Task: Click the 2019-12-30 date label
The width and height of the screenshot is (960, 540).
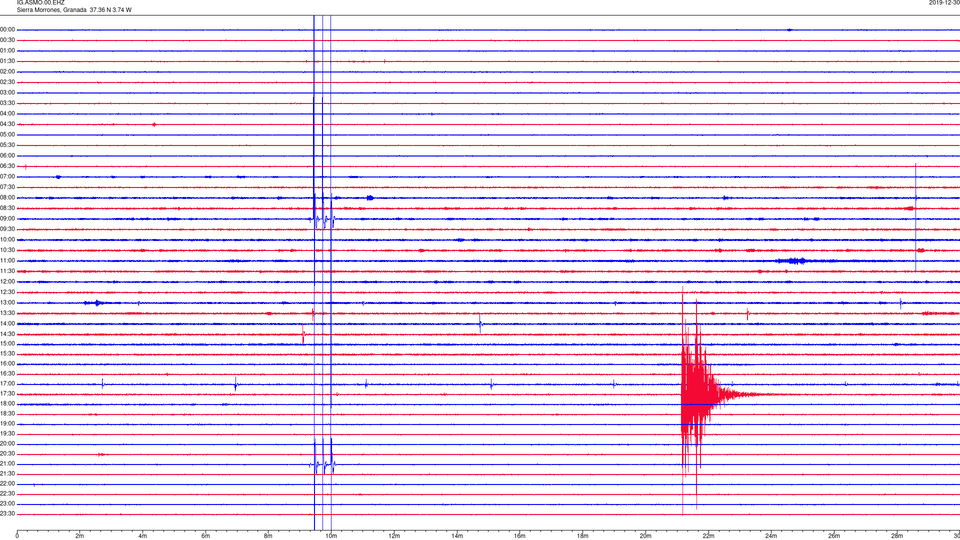Action: [x=944, y=2]
